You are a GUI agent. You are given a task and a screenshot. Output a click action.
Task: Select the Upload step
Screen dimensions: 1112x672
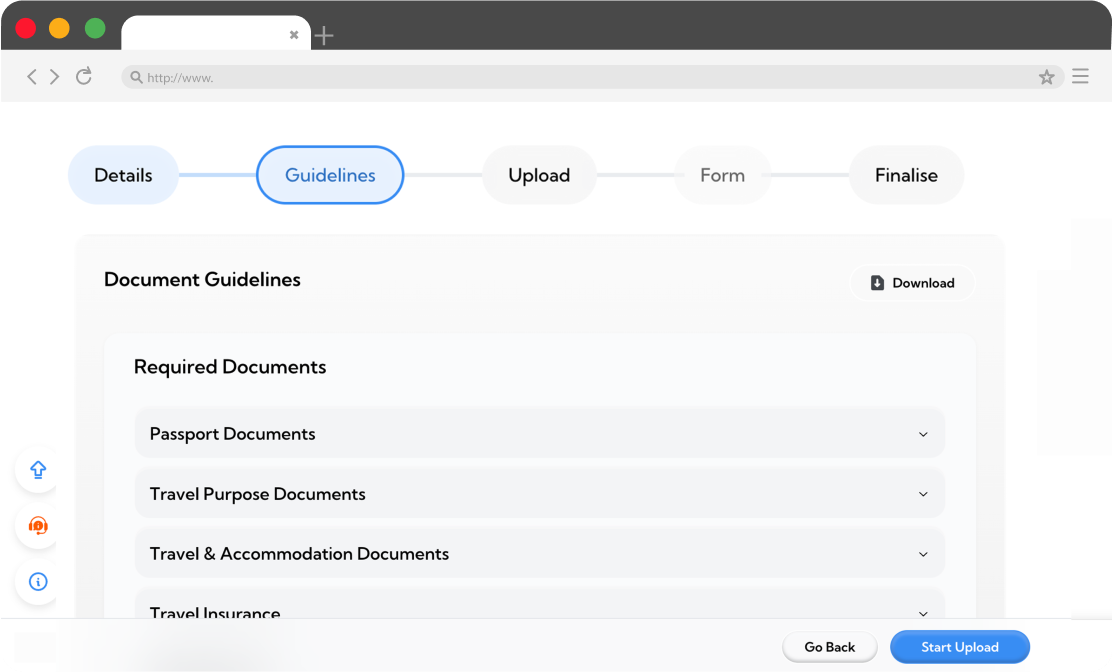[x=539, y=175]
